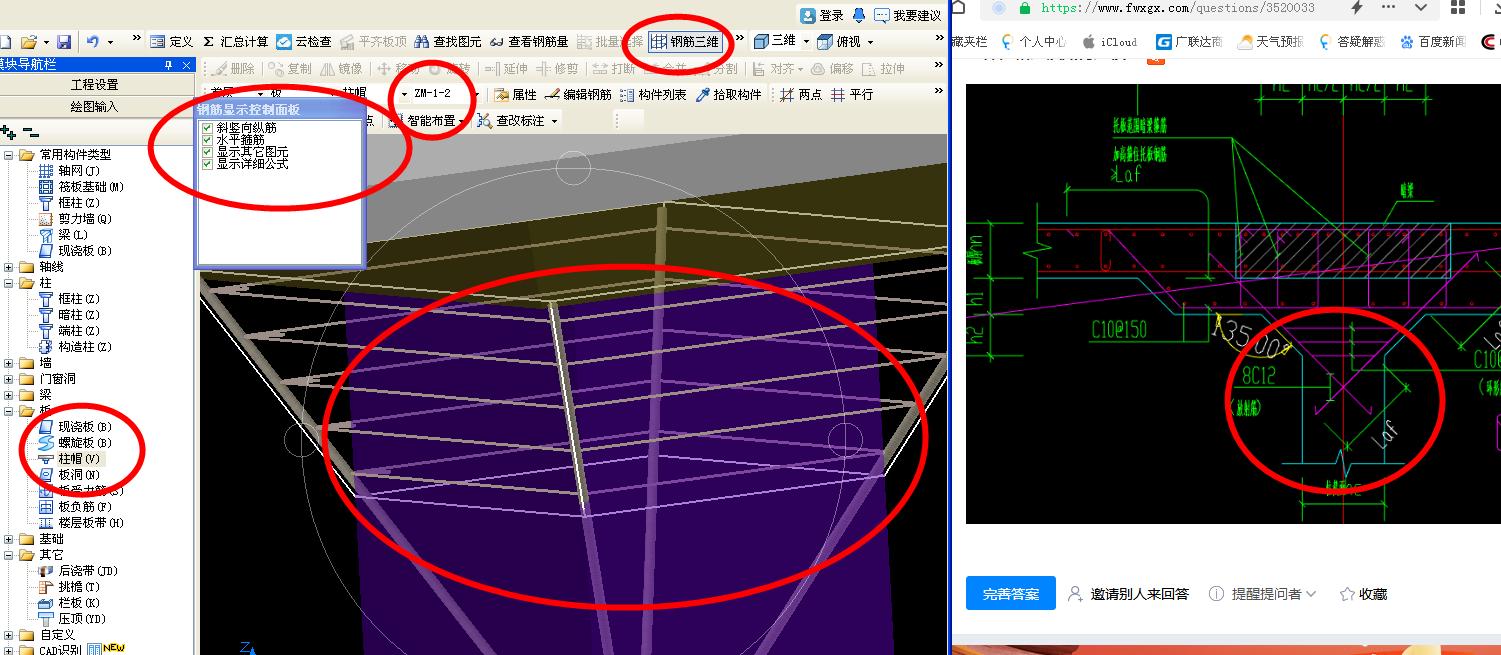Select 柱帽(V) tree item
1501x655 pixels.
[69, 459]
